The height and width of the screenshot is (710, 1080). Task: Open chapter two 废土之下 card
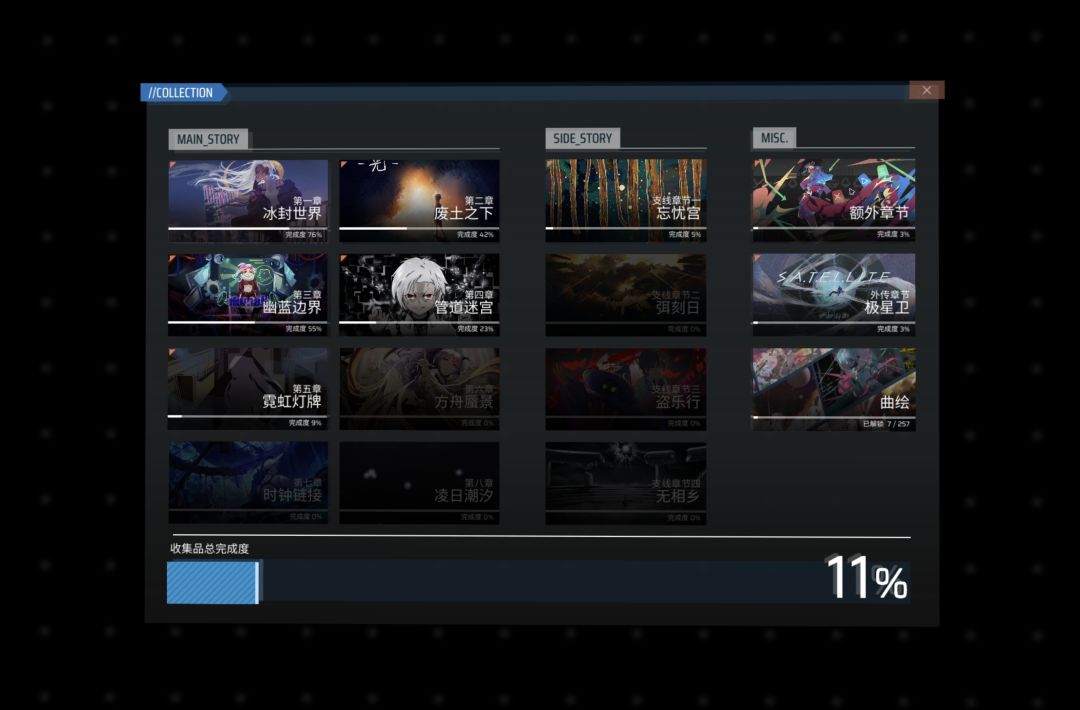(419, 200)
